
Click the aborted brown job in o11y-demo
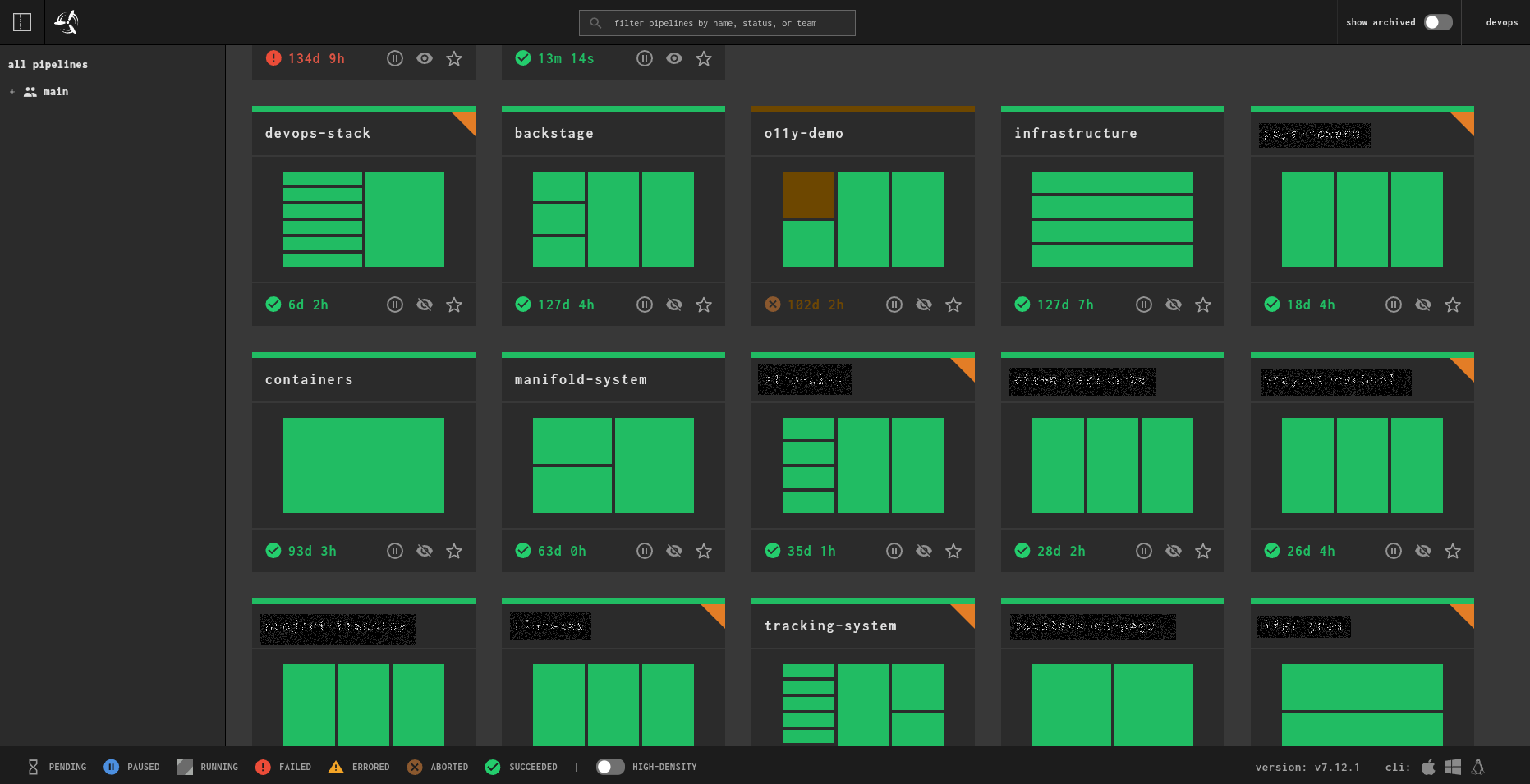click(808, 195)
